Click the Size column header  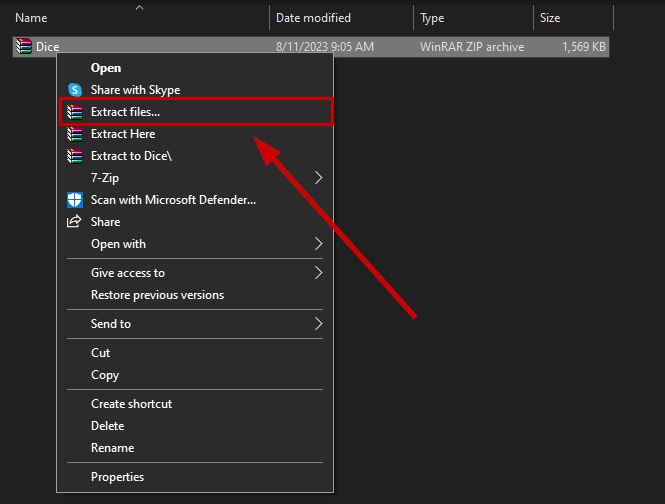click(550, 18)
